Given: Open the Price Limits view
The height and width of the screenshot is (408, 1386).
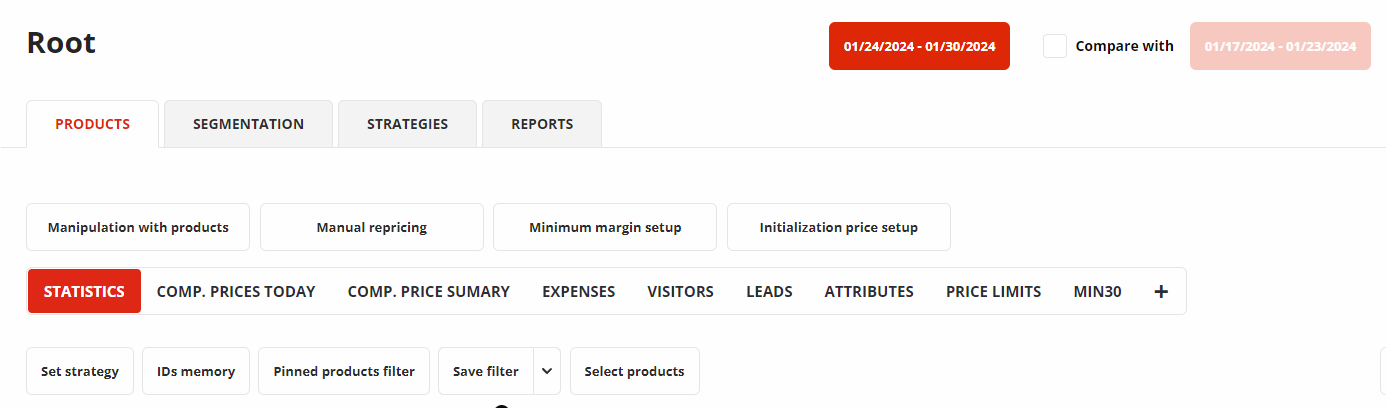Looking at the screenshot, I should [x=993, y=292].
